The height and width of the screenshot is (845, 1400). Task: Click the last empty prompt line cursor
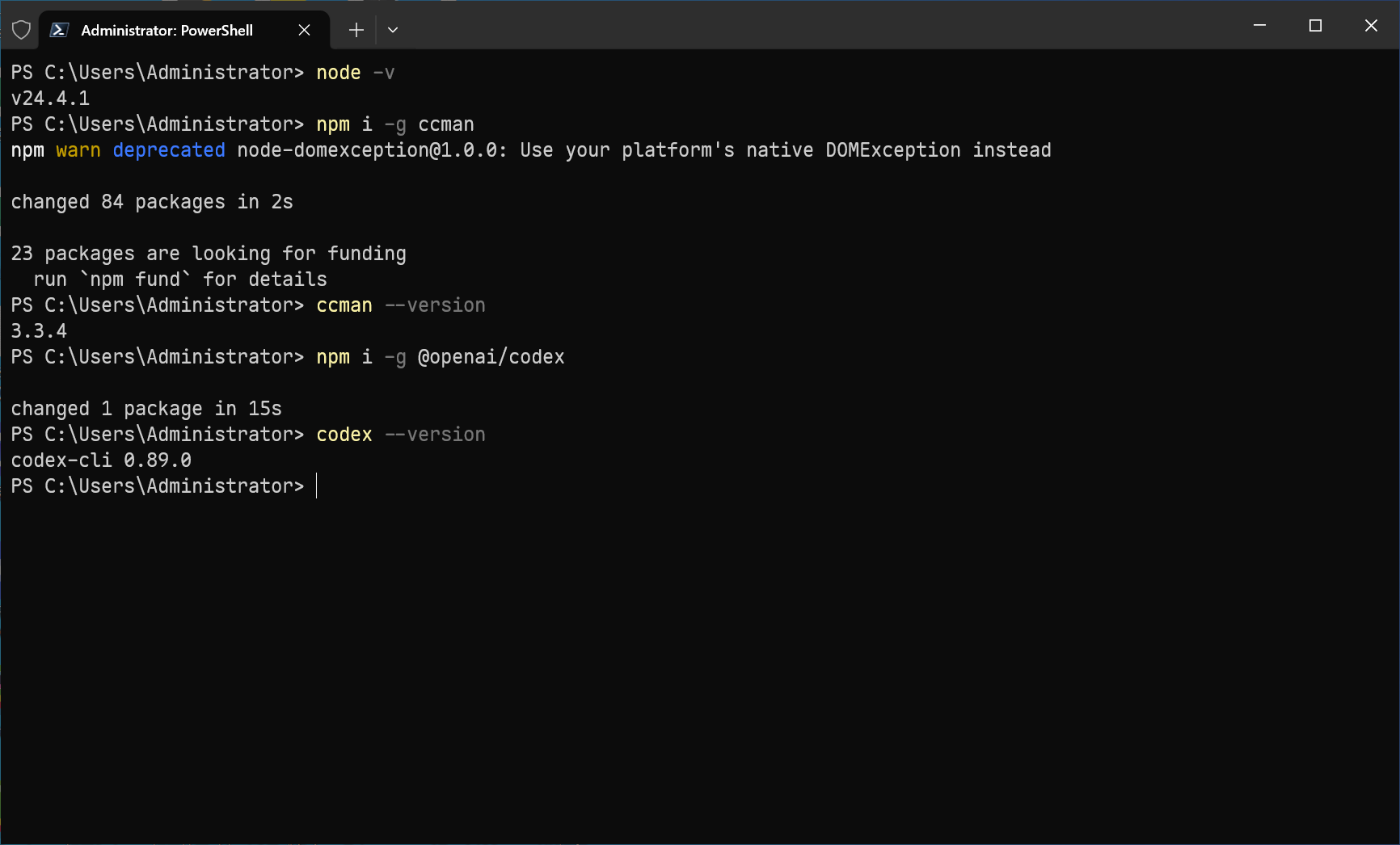[317, 486]
